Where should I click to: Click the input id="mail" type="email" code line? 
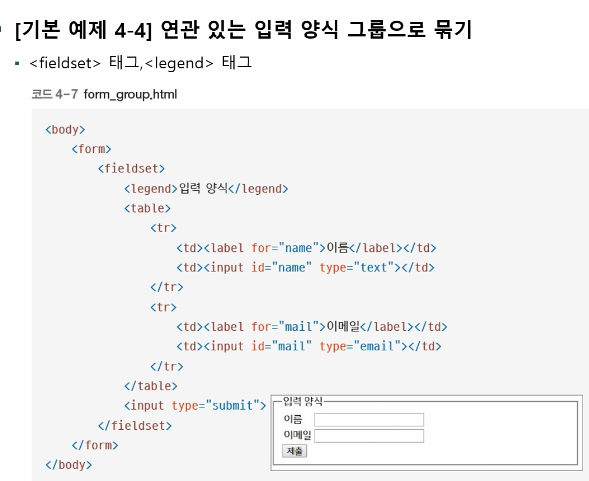[x=309, y=346]
